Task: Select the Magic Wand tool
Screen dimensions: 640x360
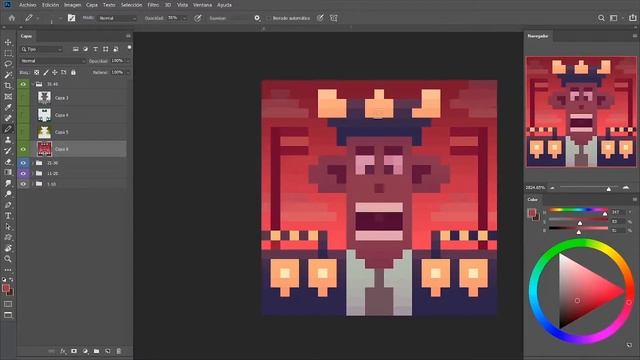Action: click(x=8, y=75)
